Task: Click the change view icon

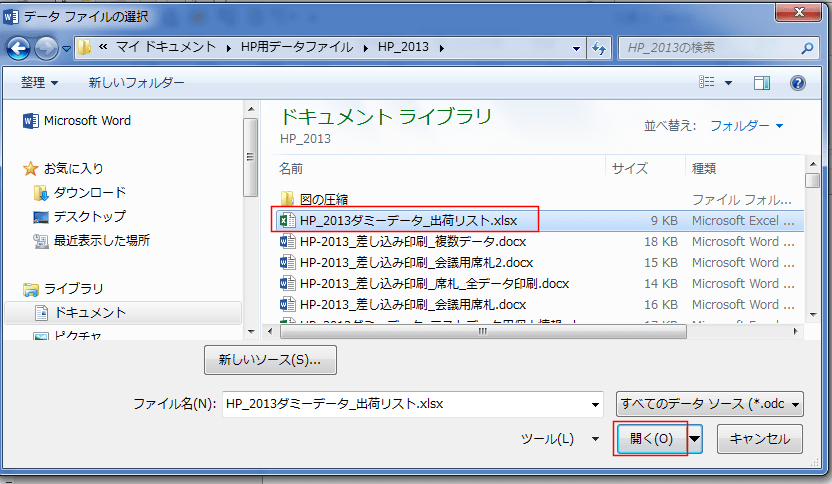Action: 707,83
